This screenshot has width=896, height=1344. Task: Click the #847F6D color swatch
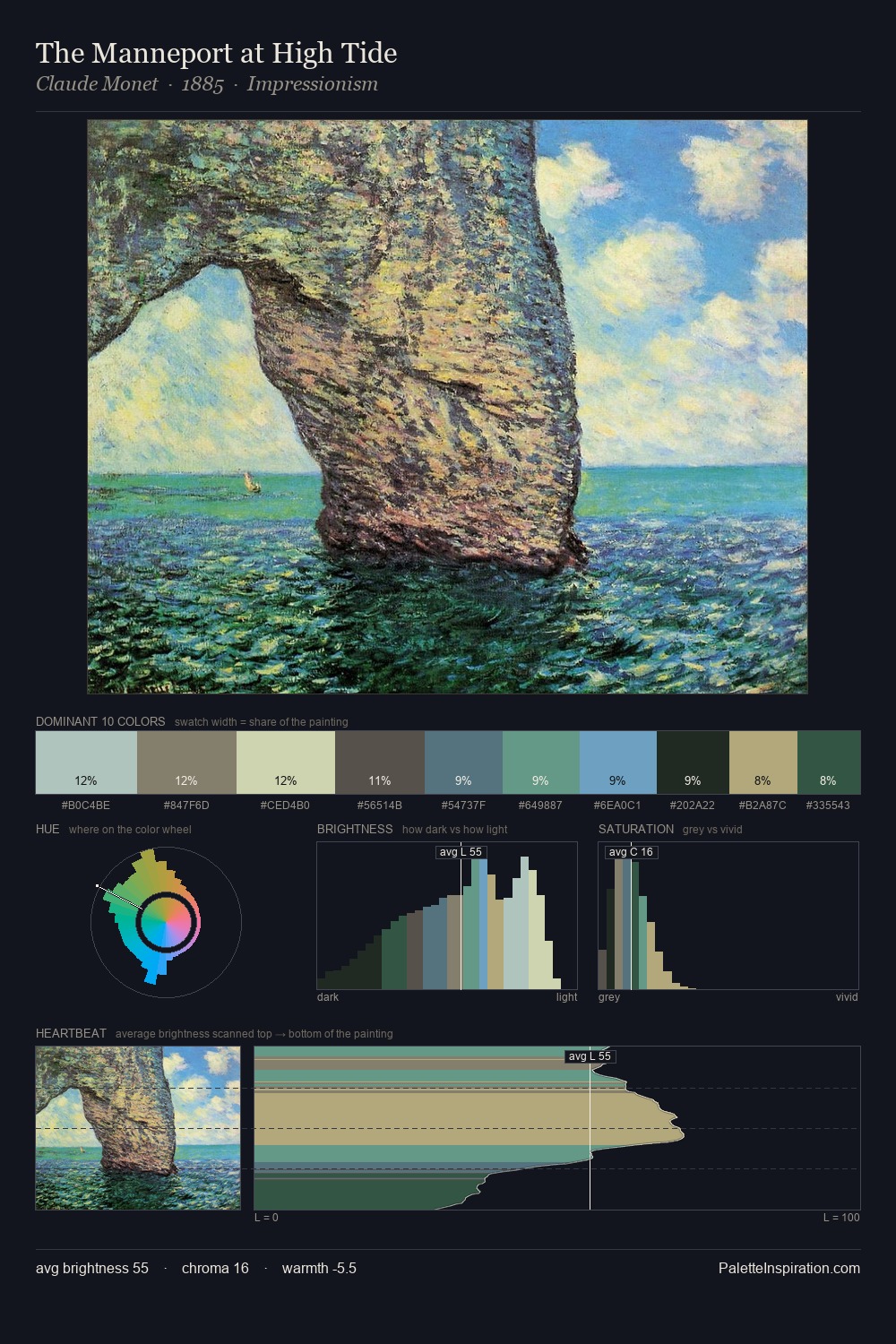(186, 762)
